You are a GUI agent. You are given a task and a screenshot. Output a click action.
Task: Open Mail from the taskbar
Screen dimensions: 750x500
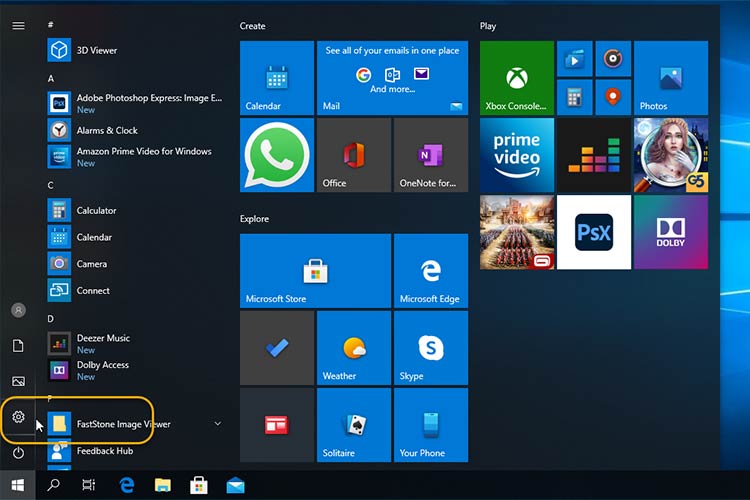click(x=235, y=486)
